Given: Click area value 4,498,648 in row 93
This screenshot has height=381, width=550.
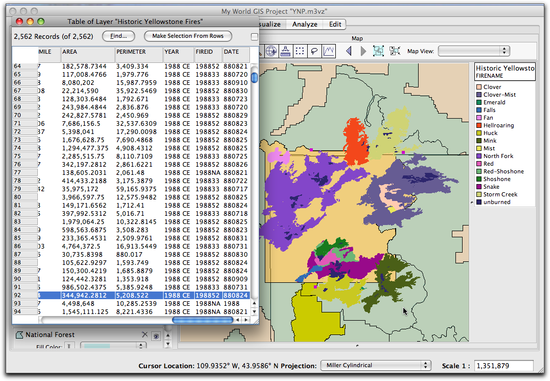Looking at the screenshot, I should [x=78, y=304].
